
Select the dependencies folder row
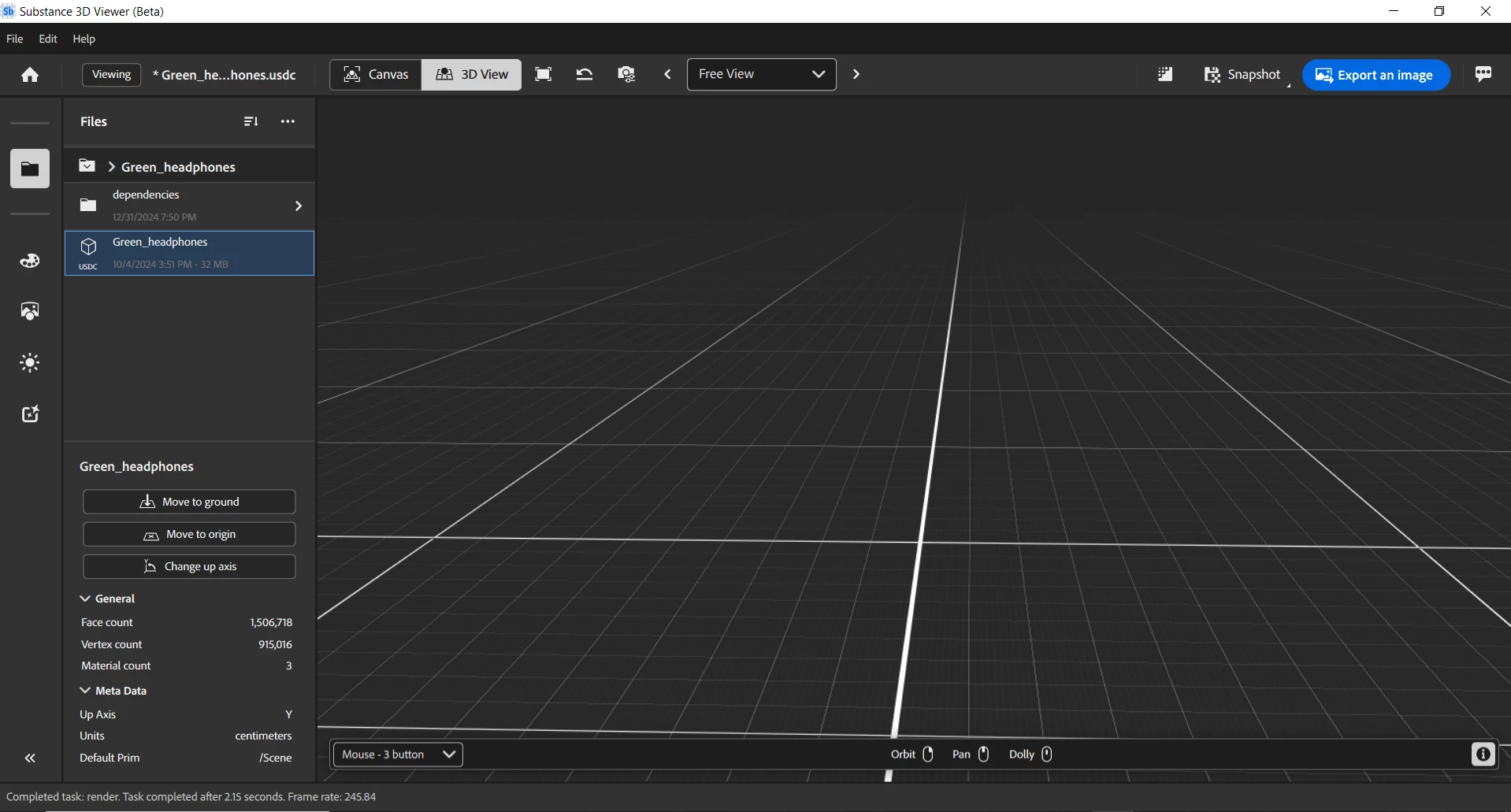point(189,206)
